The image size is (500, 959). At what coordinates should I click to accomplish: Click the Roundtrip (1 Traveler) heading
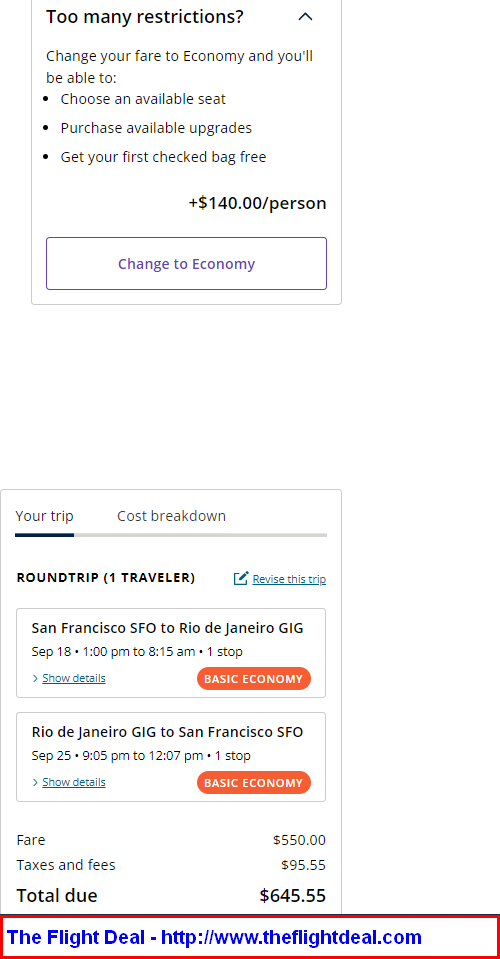106,578
